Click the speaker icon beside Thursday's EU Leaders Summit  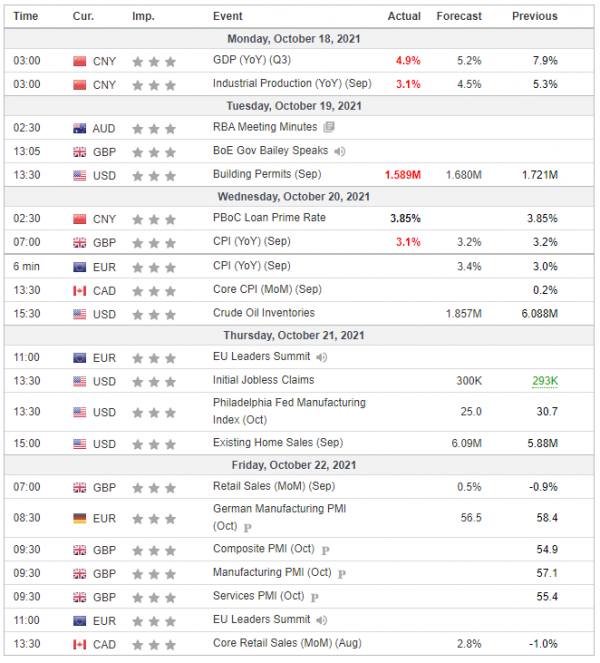[322, 357]
